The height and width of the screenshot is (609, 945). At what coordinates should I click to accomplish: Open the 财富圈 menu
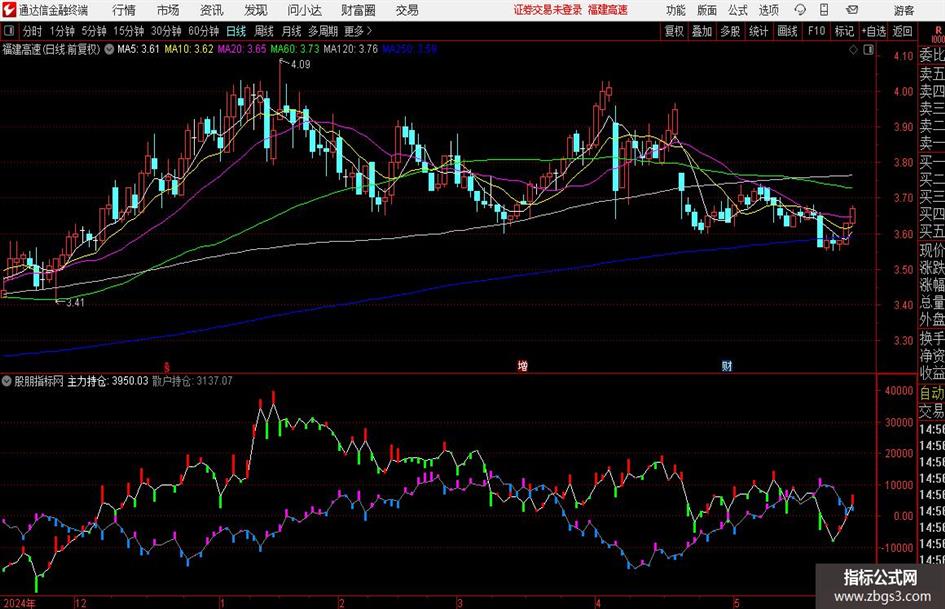click(358, 10)
